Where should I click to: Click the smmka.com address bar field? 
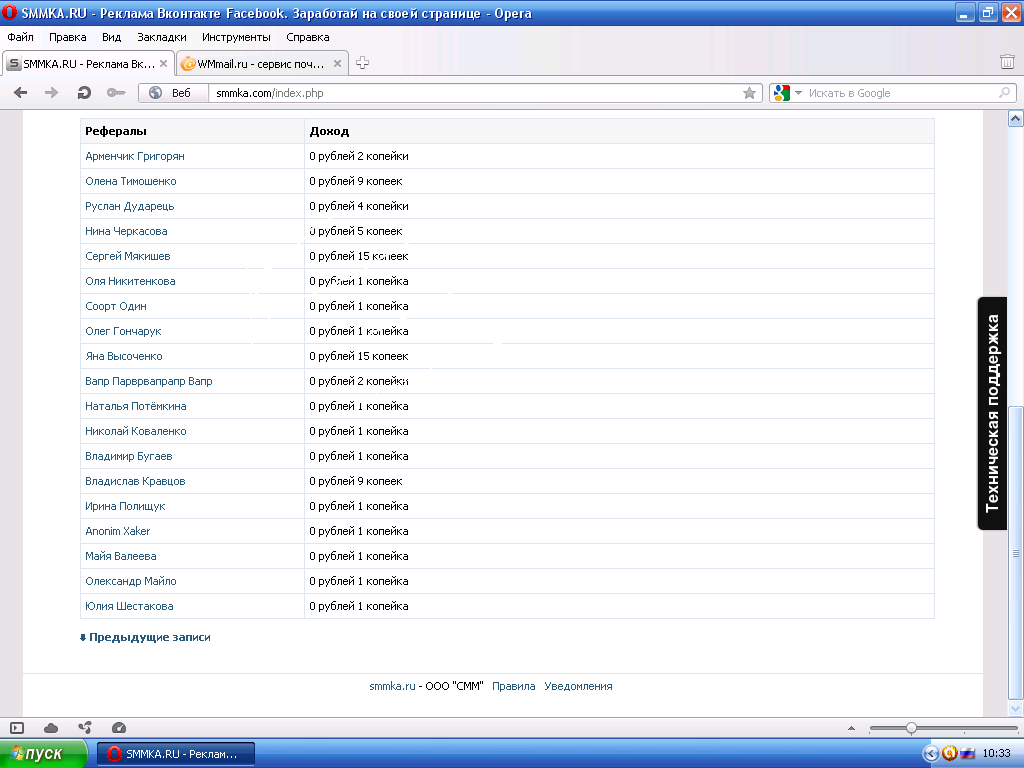470,93
